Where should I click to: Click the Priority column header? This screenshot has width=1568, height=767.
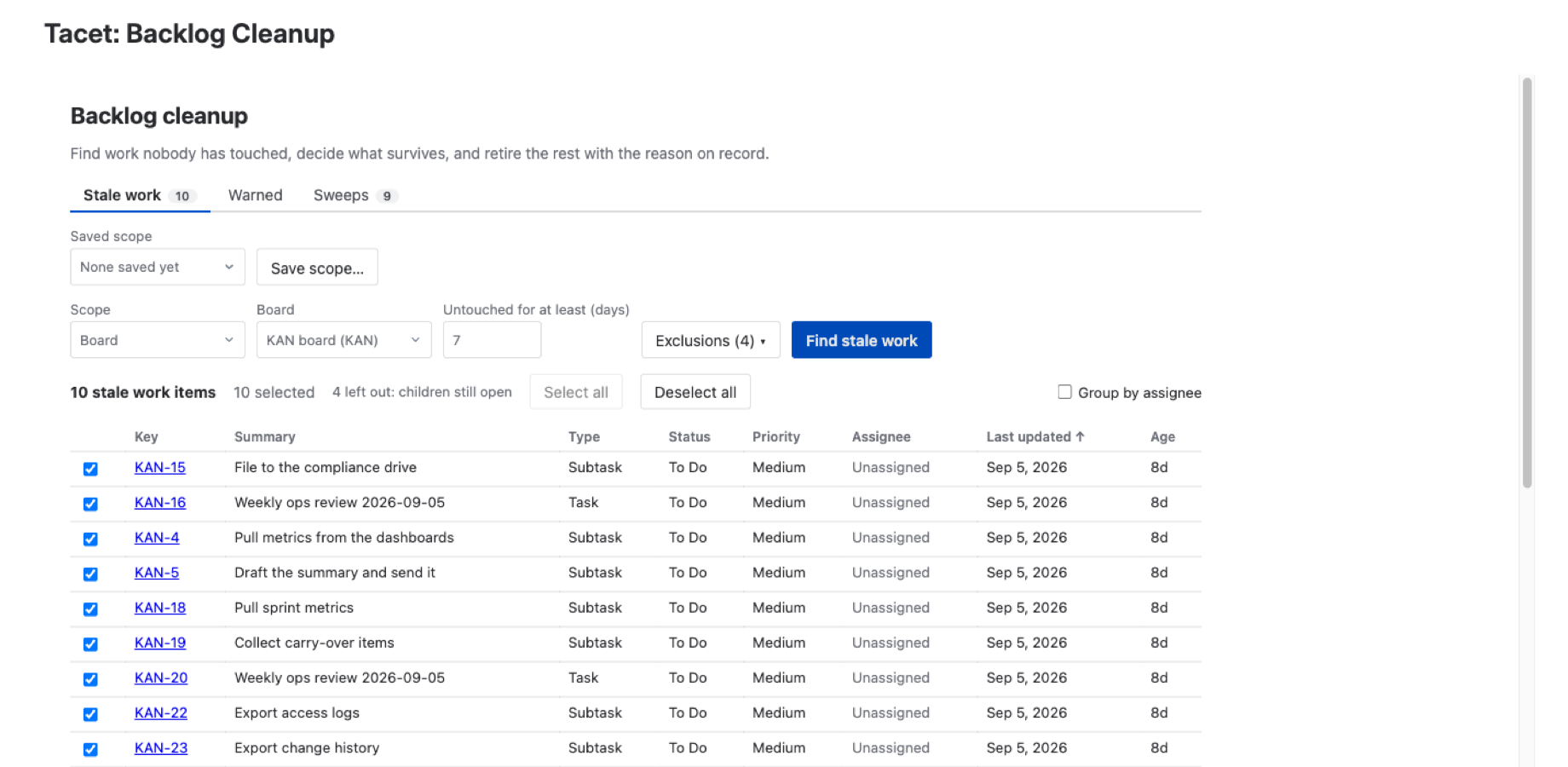(776, 436)
